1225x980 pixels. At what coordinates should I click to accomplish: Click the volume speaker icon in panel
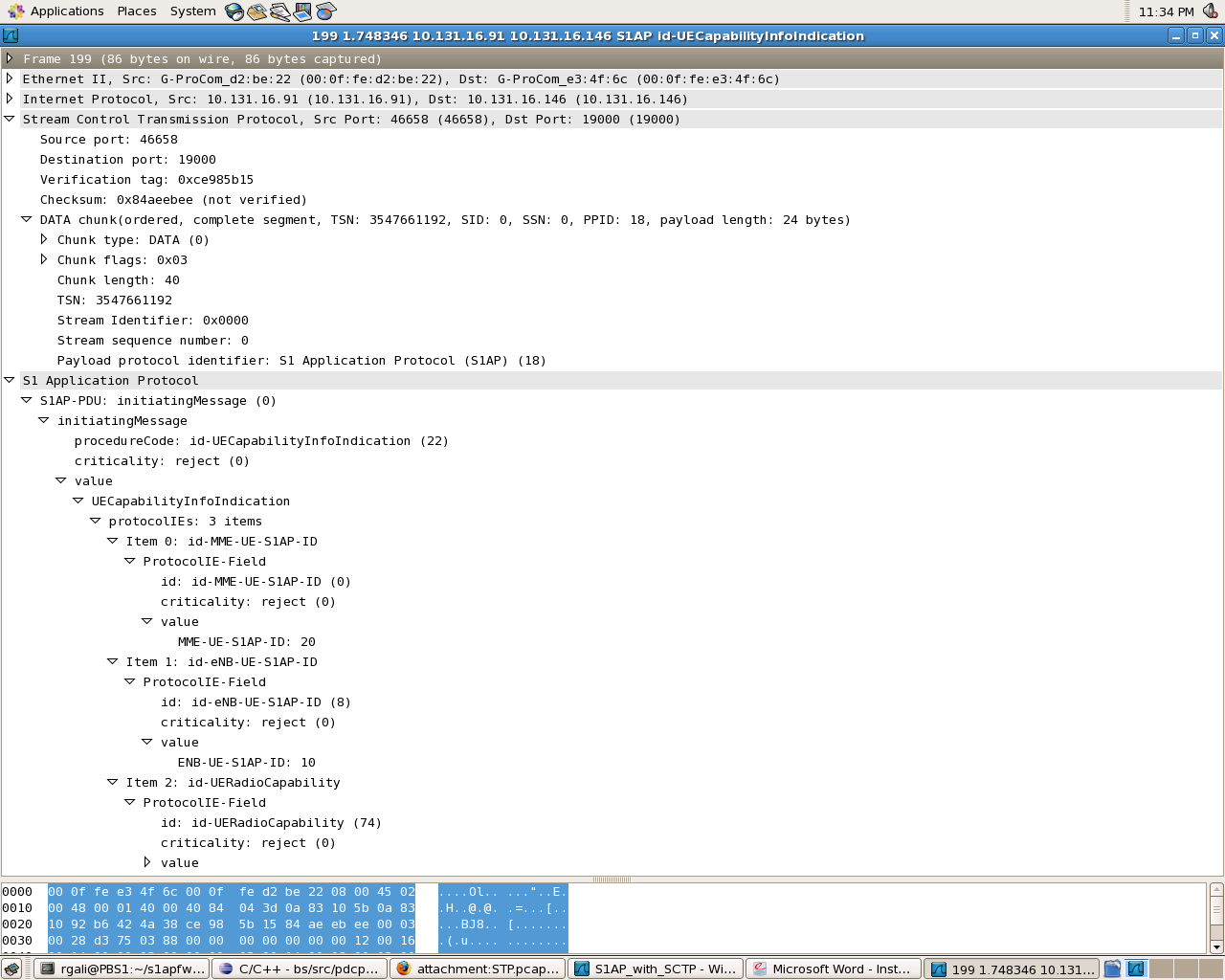[1210, 11]
